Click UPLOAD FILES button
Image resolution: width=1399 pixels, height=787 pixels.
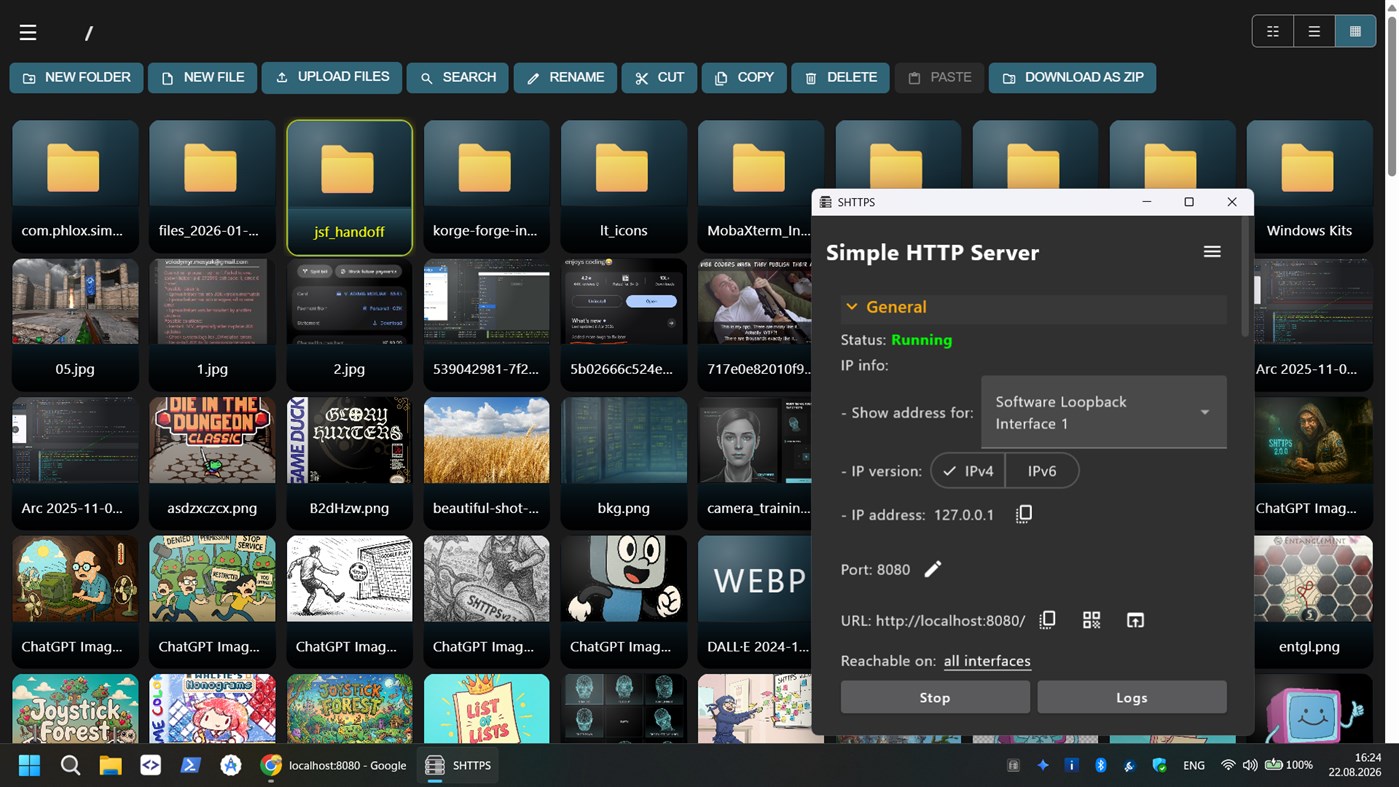coord(332,77)
